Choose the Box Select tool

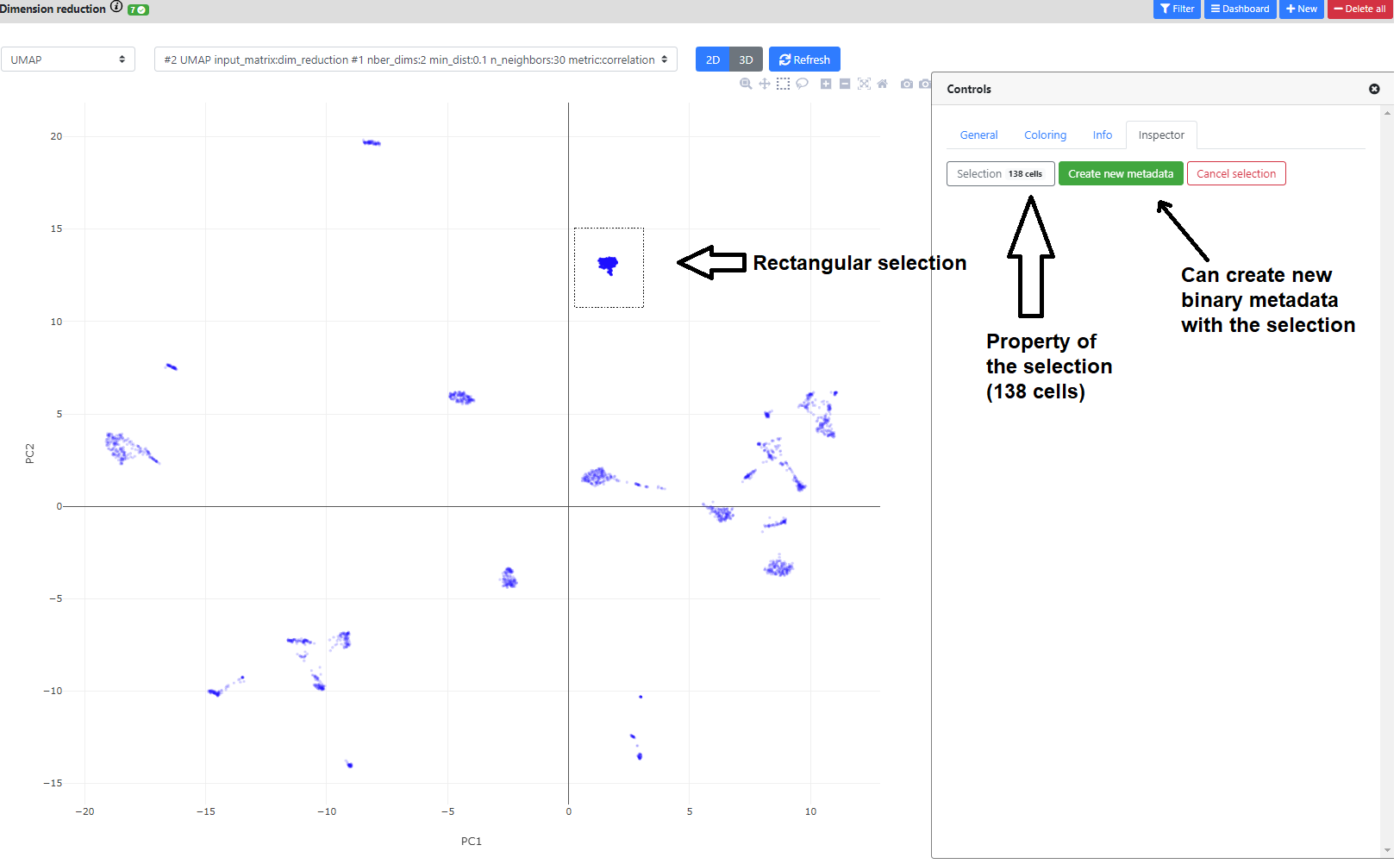click(783, 84)
